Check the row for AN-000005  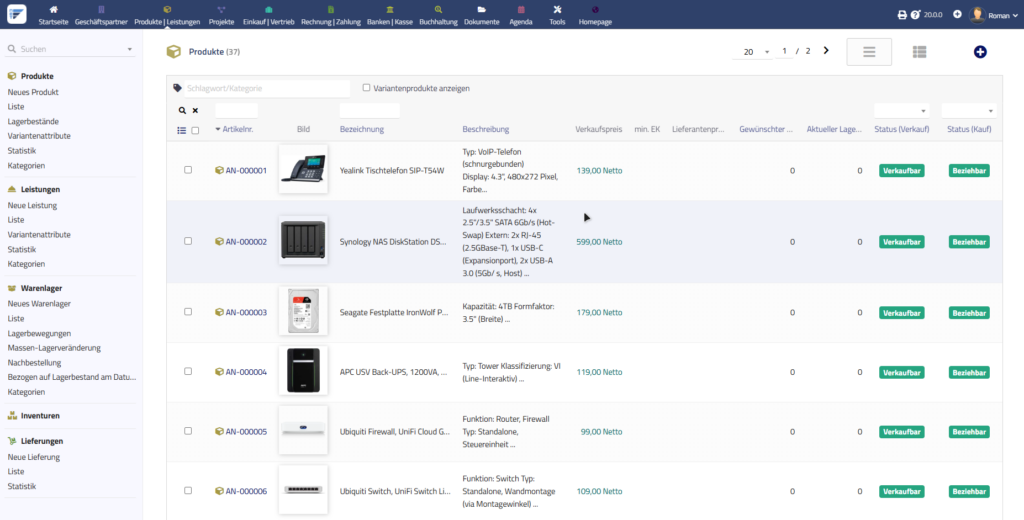[188, 431]
